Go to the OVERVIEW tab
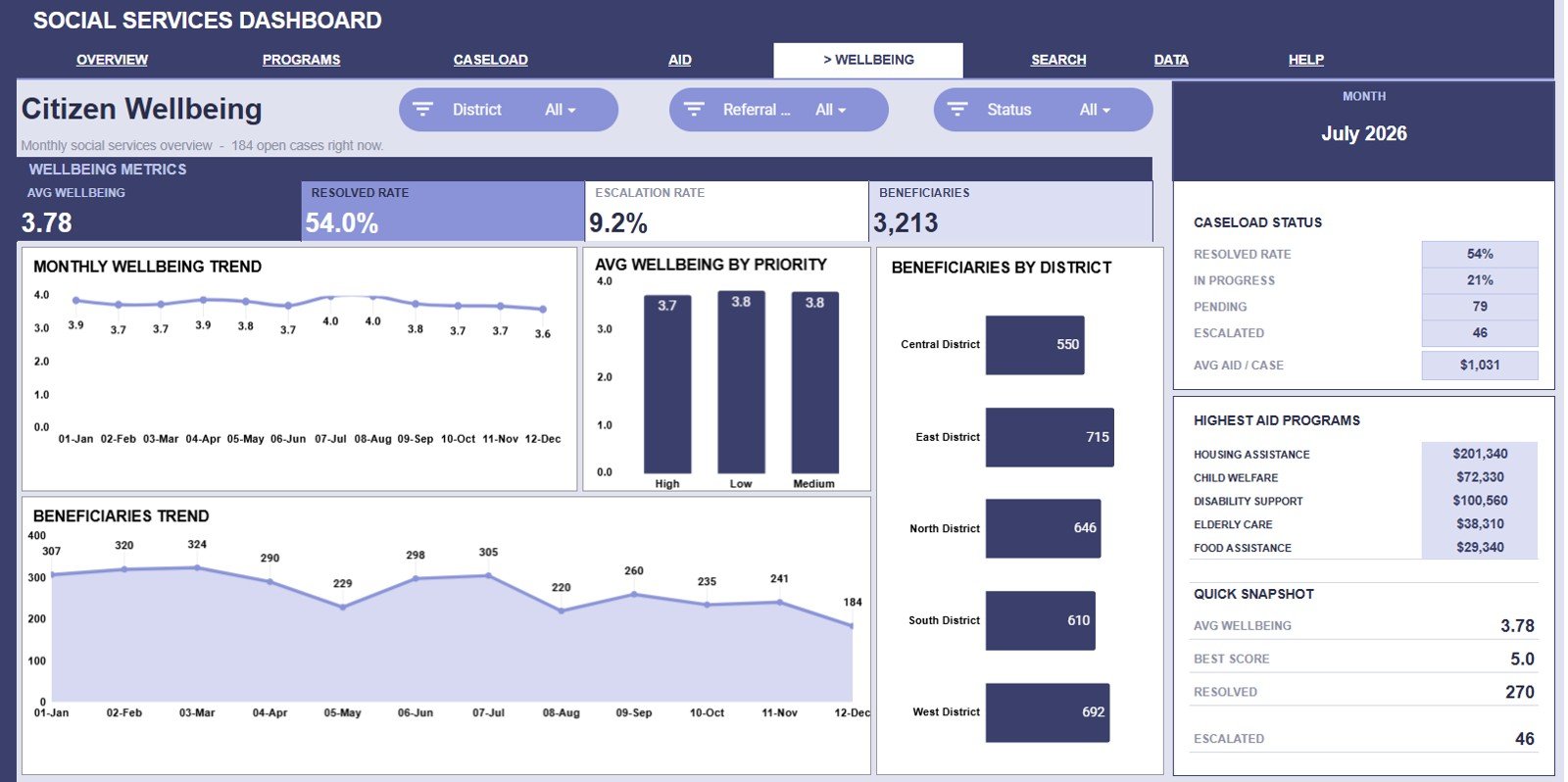Viewport: 1568px width, 782px height. pyautogui.click(x=112, y=60)
